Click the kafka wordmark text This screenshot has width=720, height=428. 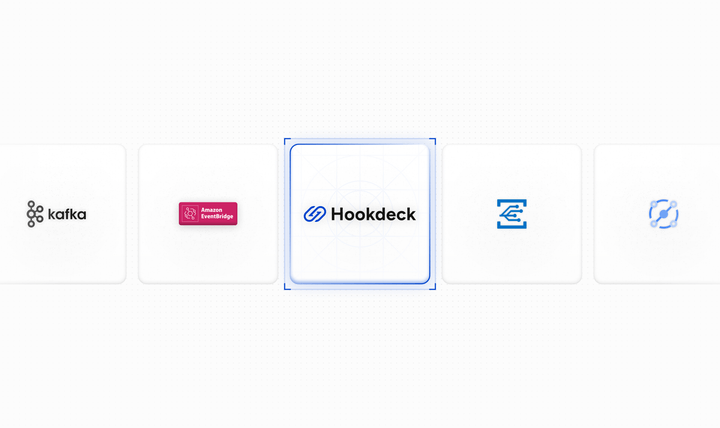pos(67,214)
